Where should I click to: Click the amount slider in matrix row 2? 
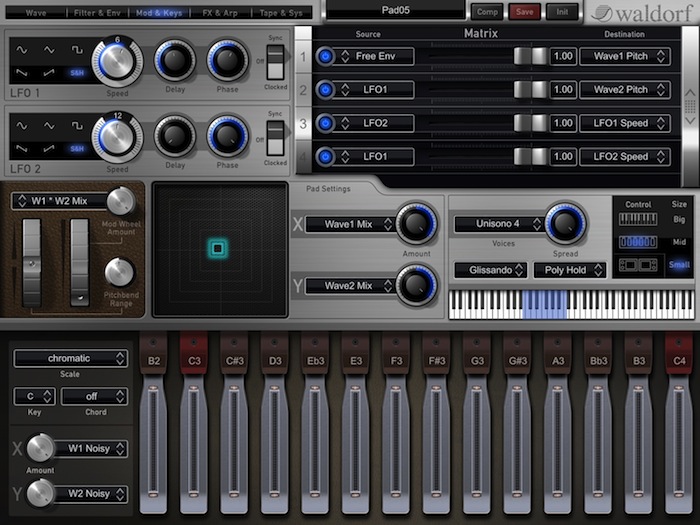point(530,90)
